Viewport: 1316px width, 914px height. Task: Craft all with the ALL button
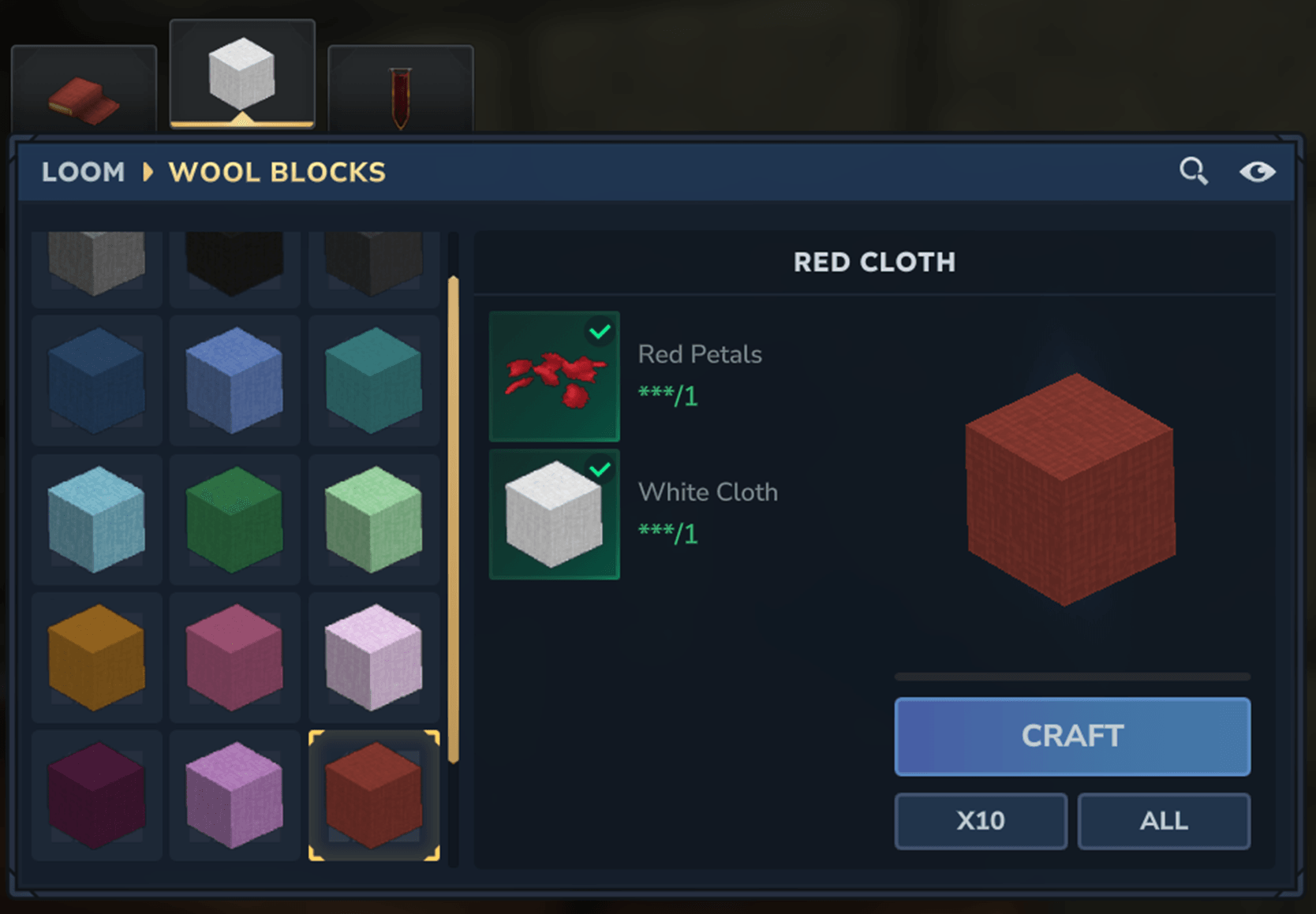1164,821
